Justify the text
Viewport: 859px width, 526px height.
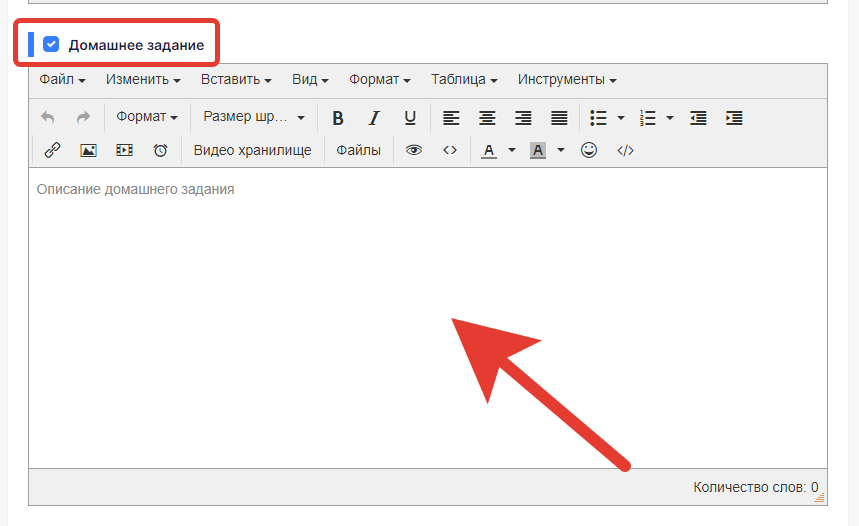coord(559,118)
